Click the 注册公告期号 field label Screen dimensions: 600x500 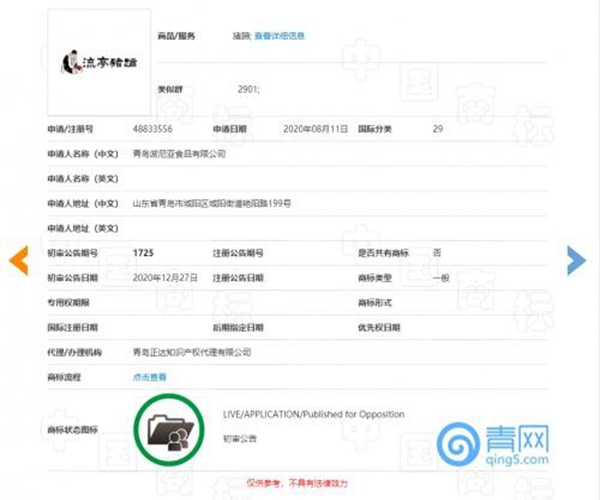[238, 253]
